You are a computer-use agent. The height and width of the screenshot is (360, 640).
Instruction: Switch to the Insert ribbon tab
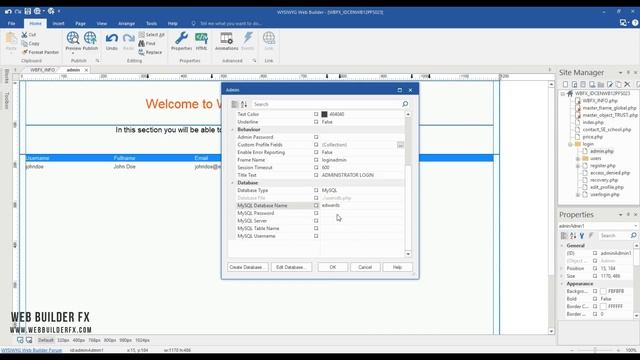(x=58, y=24)
